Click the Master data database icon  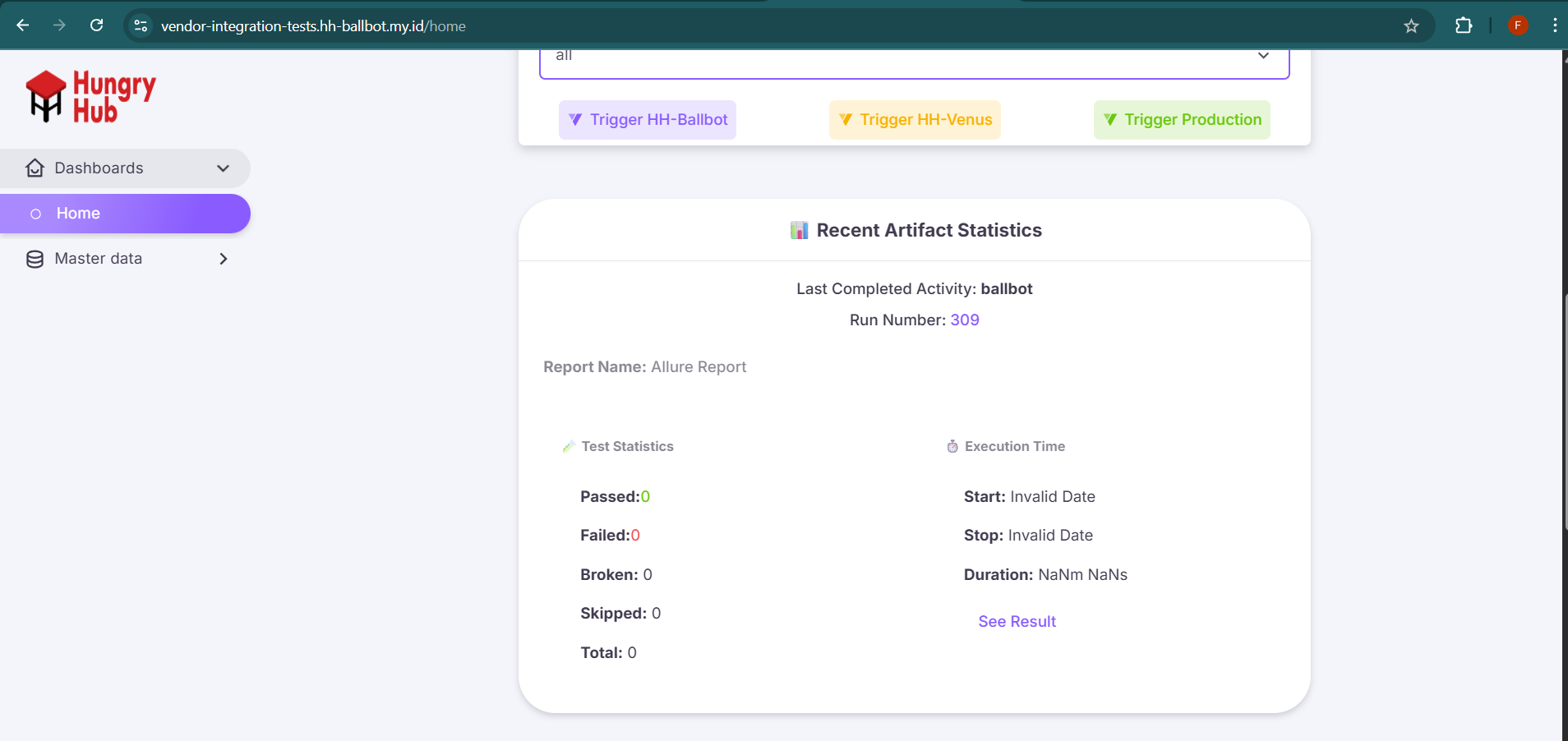pyautogui.click(x=35, y=259)
